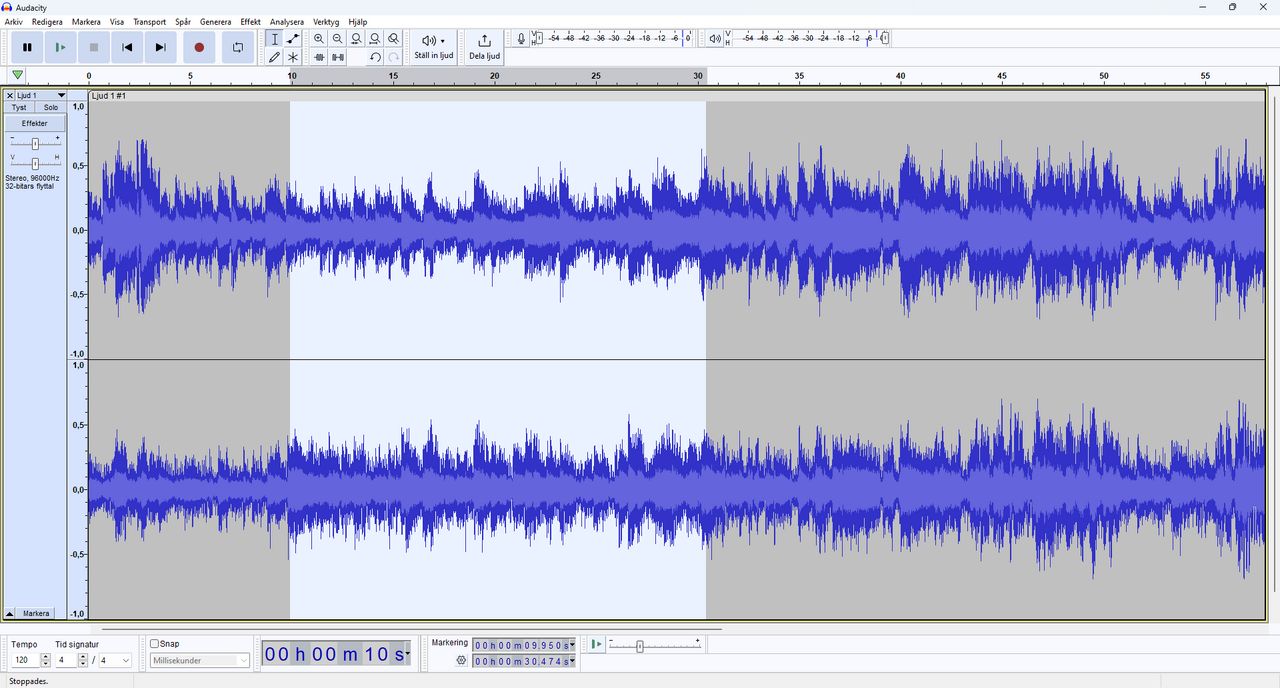Viewport: 1280px width, 688px height.
Task: Click the speaker playback meter icon
Action: click(x=715, y=39)
